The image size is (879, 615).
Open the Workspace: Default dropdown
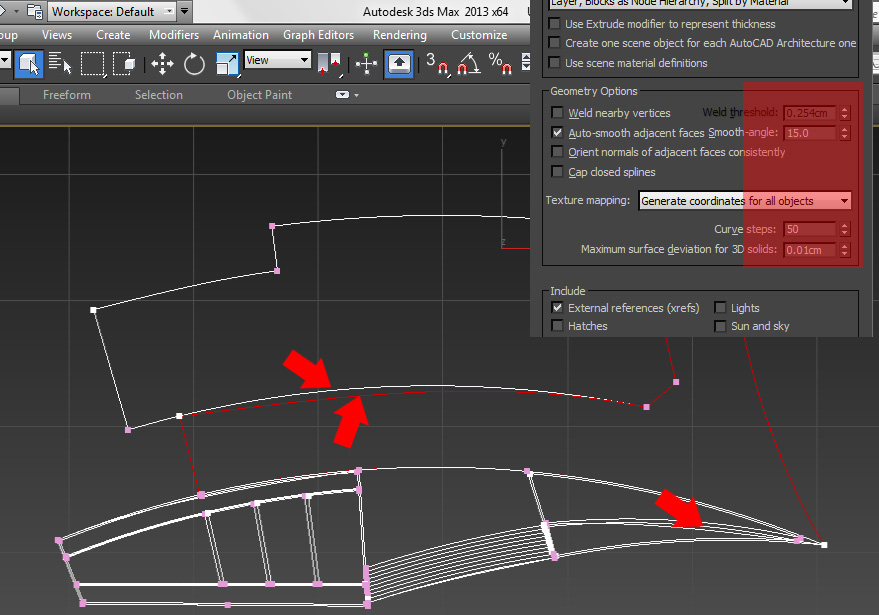click(112, 12)
